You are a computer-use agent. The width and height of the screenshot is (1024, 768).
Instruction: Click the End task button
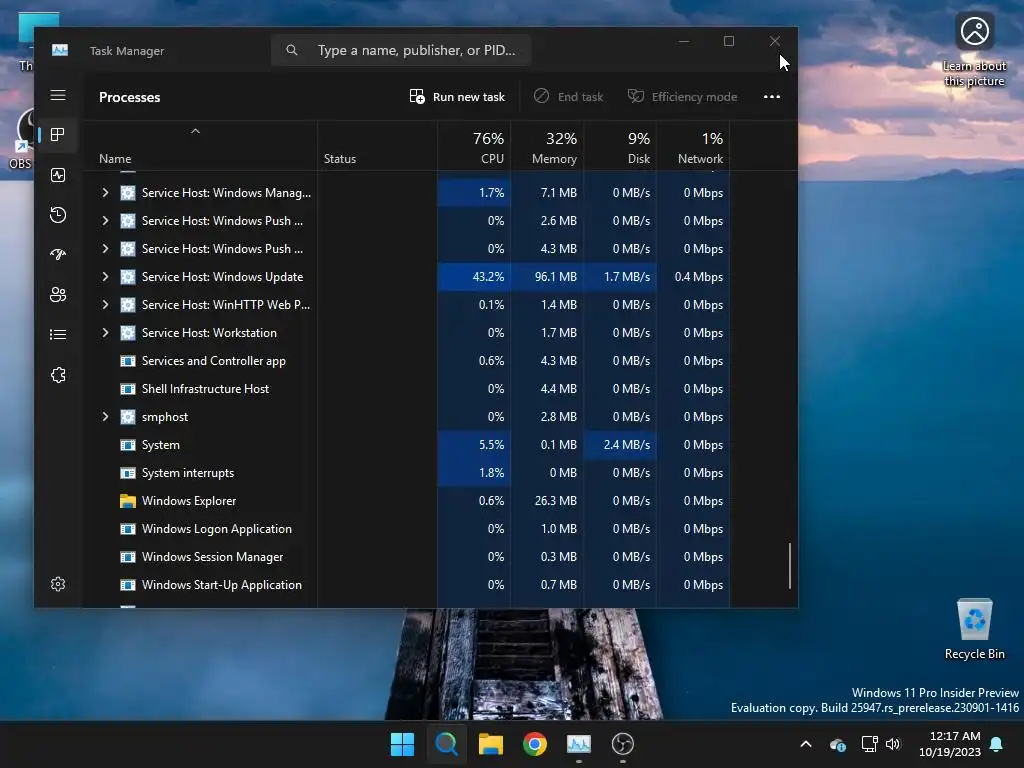[568, 97]
